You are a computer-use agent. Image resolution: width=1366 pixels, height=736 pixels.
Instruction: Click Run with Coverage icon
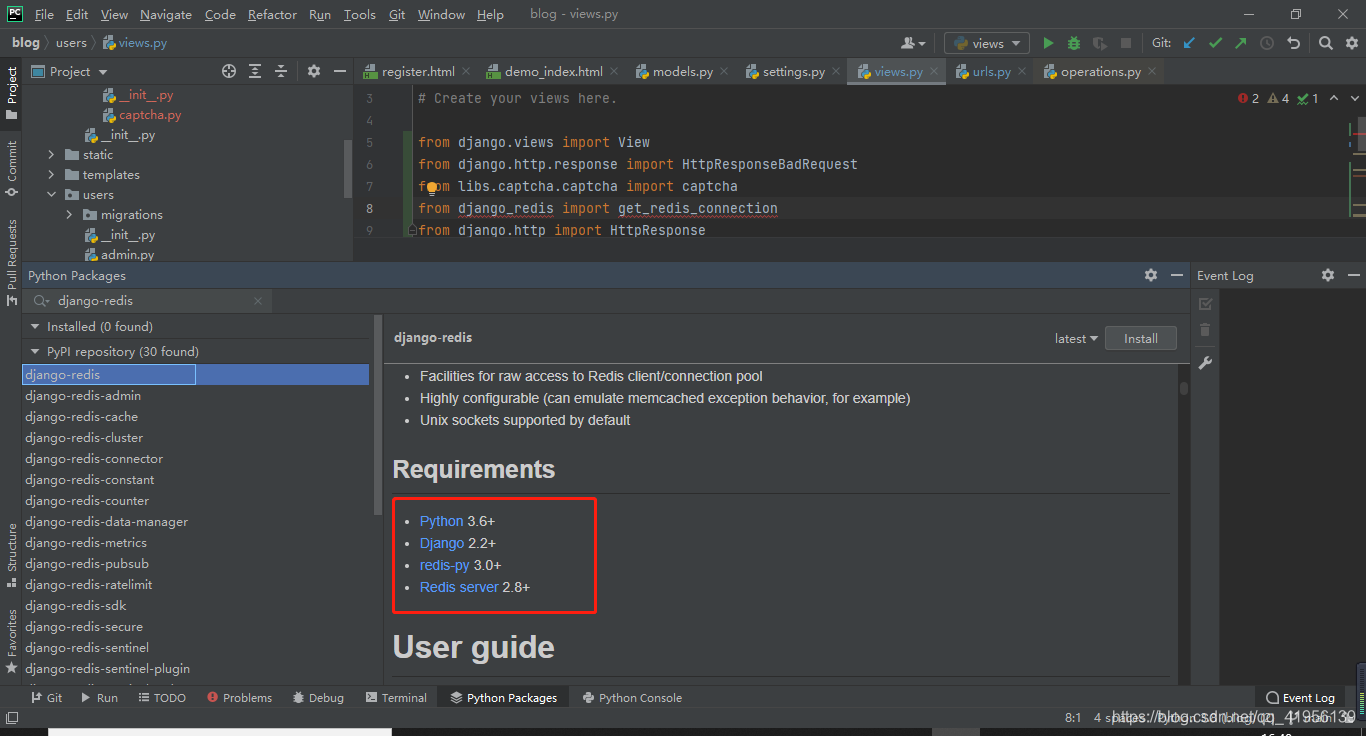(x=1100, y=43)
